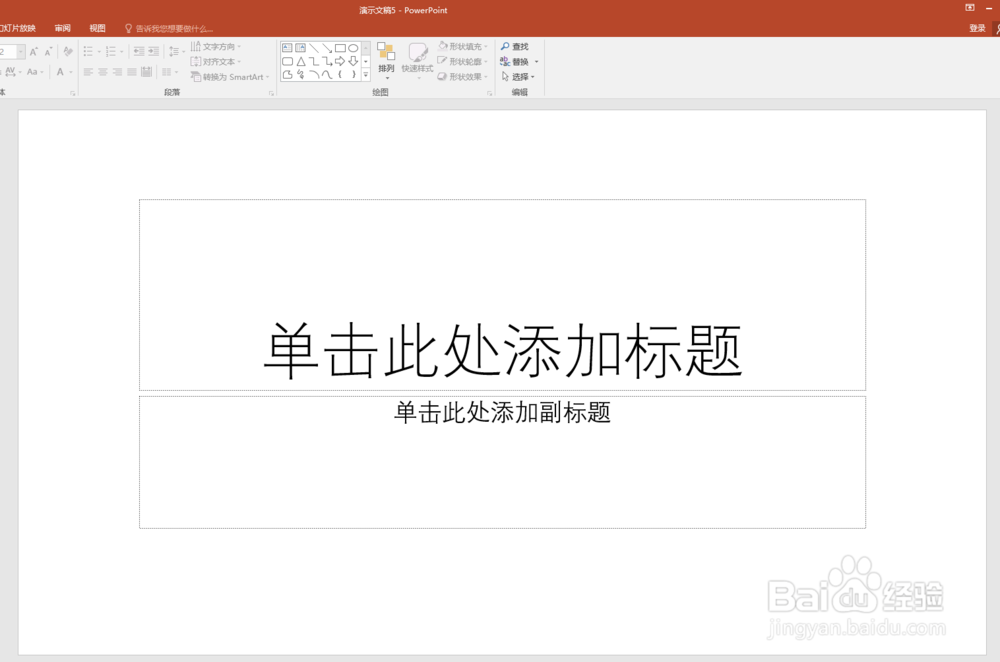Click the Decrease Font Size icon
Screen dimensions: 1000x662
48,52
